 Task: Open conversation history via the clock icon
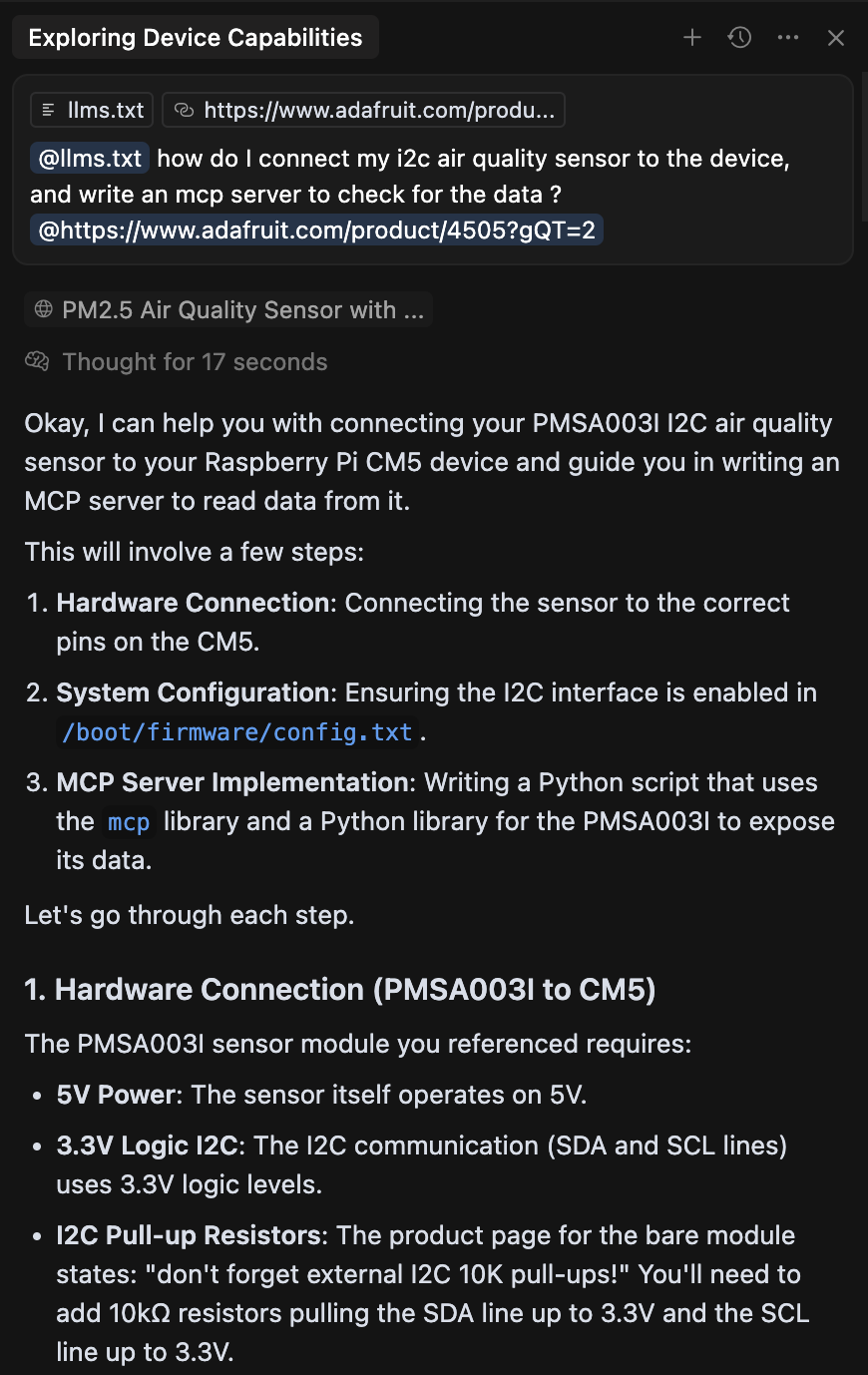tap(739, 37)
